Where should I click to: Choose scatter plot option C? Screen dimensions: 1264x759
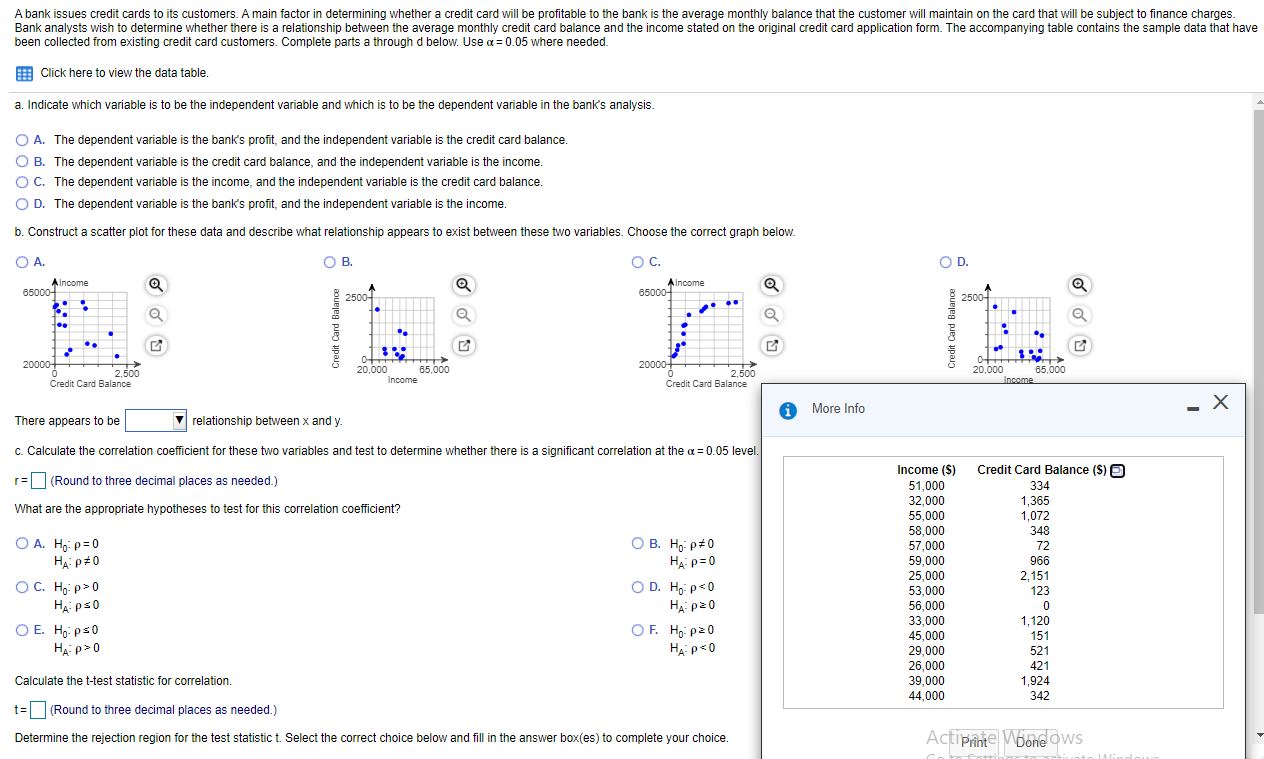pos(636,262)
